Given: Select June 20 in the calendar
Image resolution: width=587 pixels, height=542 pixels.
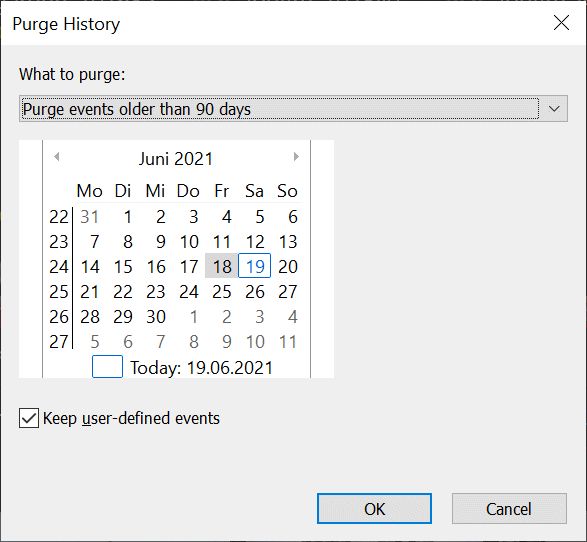Looking at the screenshot, I should tap(288, 267).
